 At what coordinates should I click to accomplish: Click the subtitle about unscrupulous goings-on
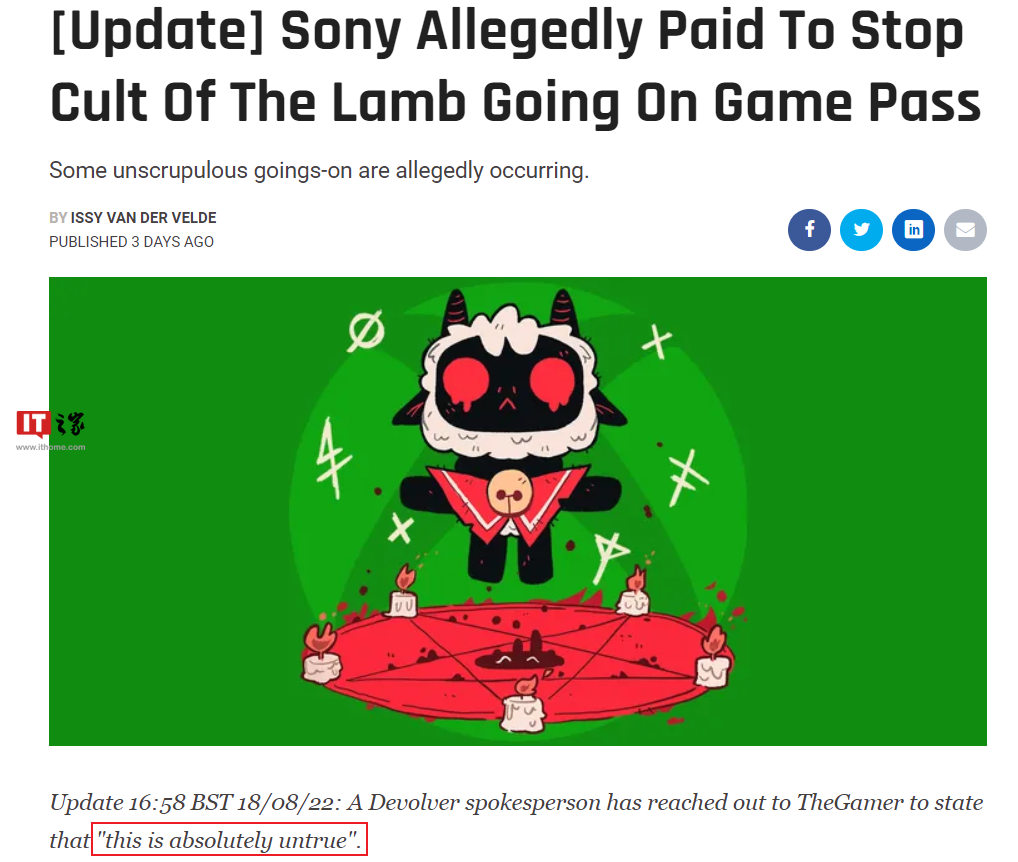[x=319, y=171]
